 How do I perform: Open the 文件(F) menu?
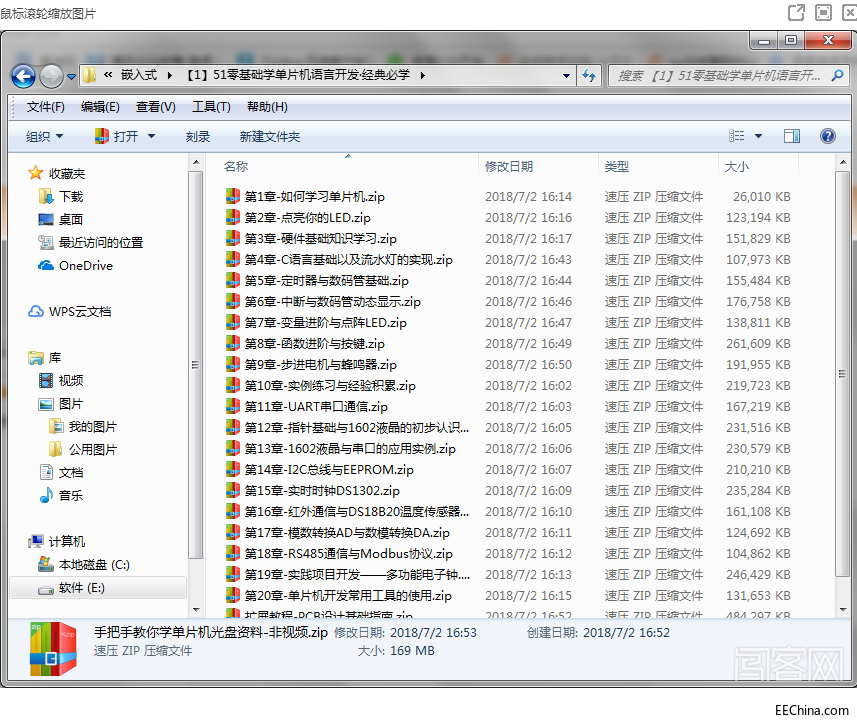click(x=45, y=107)
